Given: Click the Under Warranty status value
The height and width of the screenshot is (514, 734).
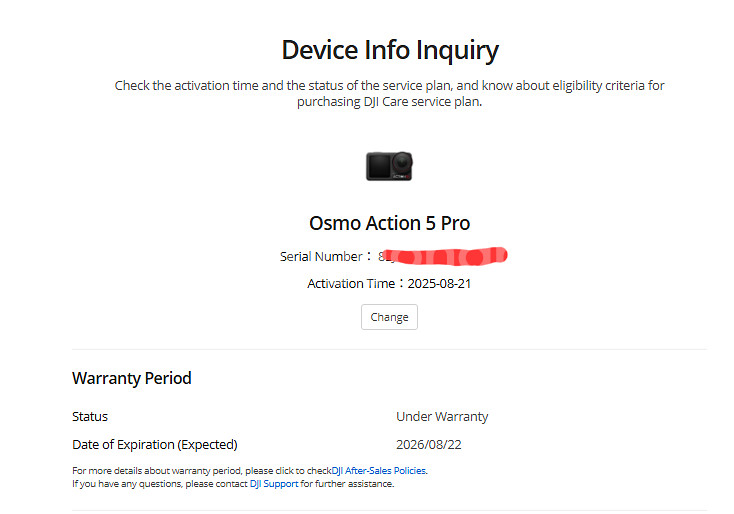Looking at the screenshot, I should [442, 416].
